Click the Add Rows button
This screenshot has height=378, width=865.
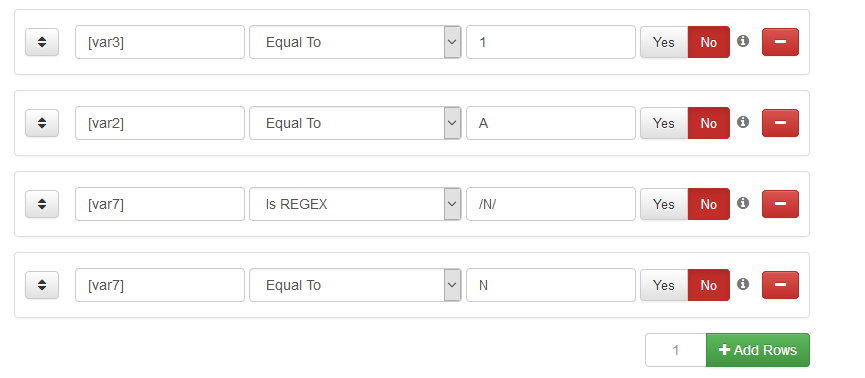[x=758, y=350]
